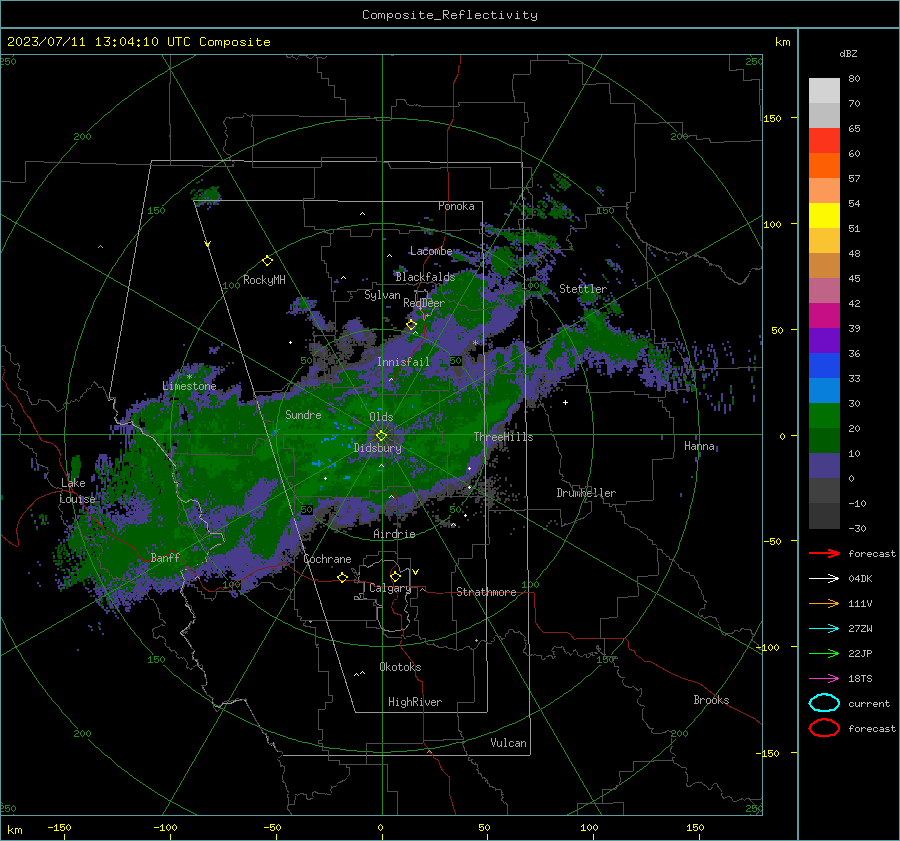The width and height of the screenshot is (900, 841).
Task: Click the magenta 18TS arrow icon
Action: pos(824,679)
